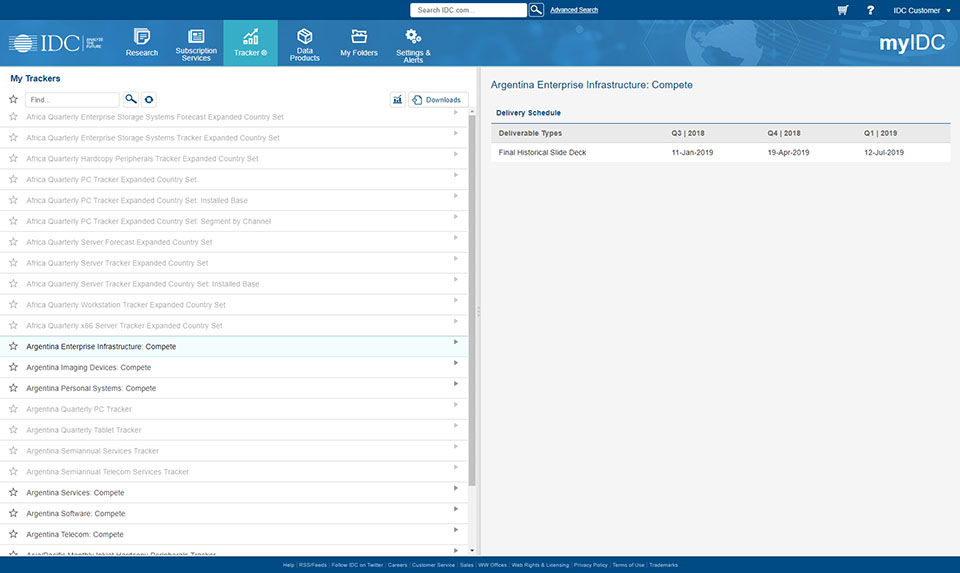This screenshot has height=573, width=960.
Task: Go to My Folders
Action: tap(359, 43)
